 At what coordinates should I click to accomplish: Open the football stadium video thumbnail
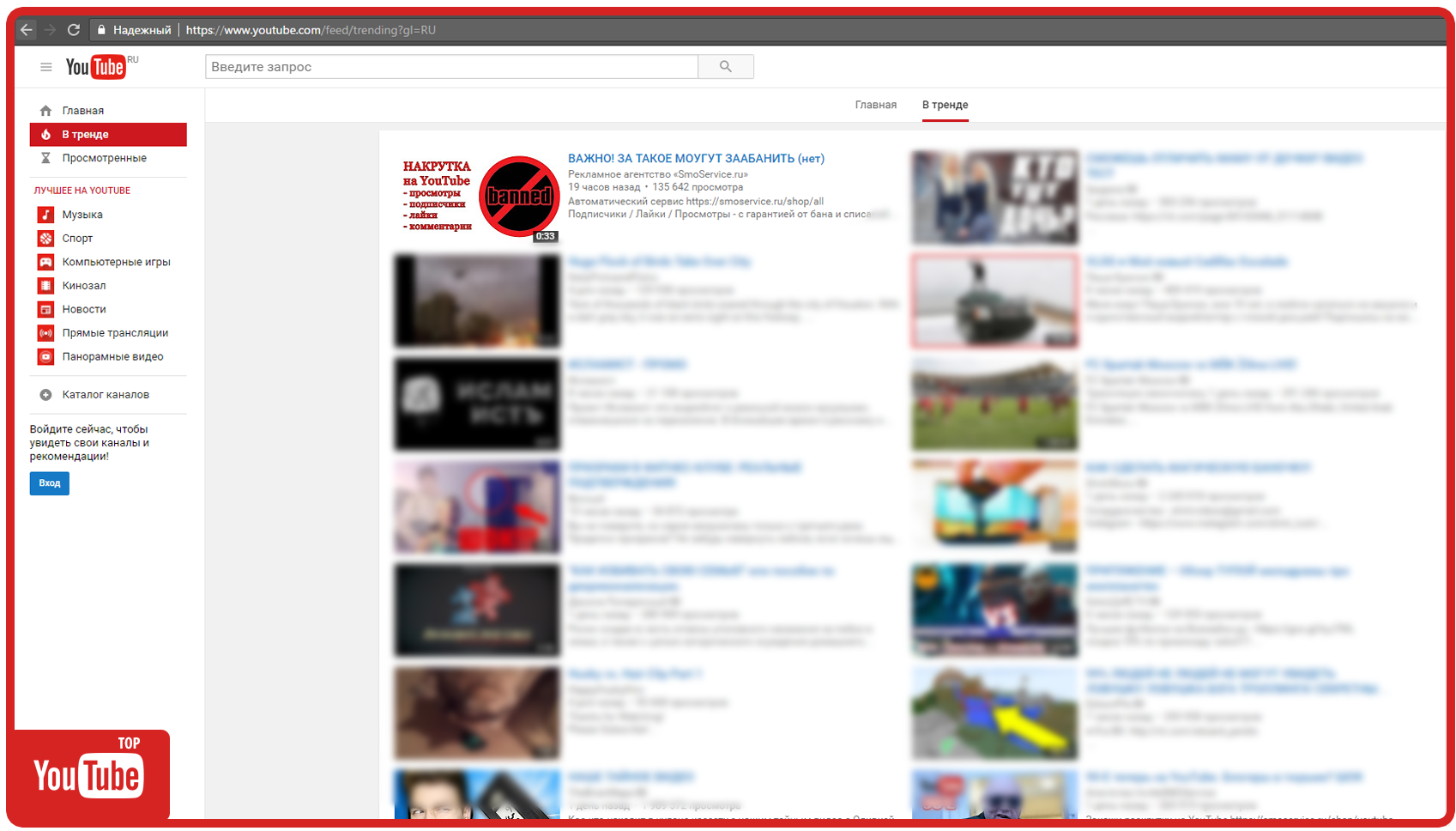pos(995,404)
